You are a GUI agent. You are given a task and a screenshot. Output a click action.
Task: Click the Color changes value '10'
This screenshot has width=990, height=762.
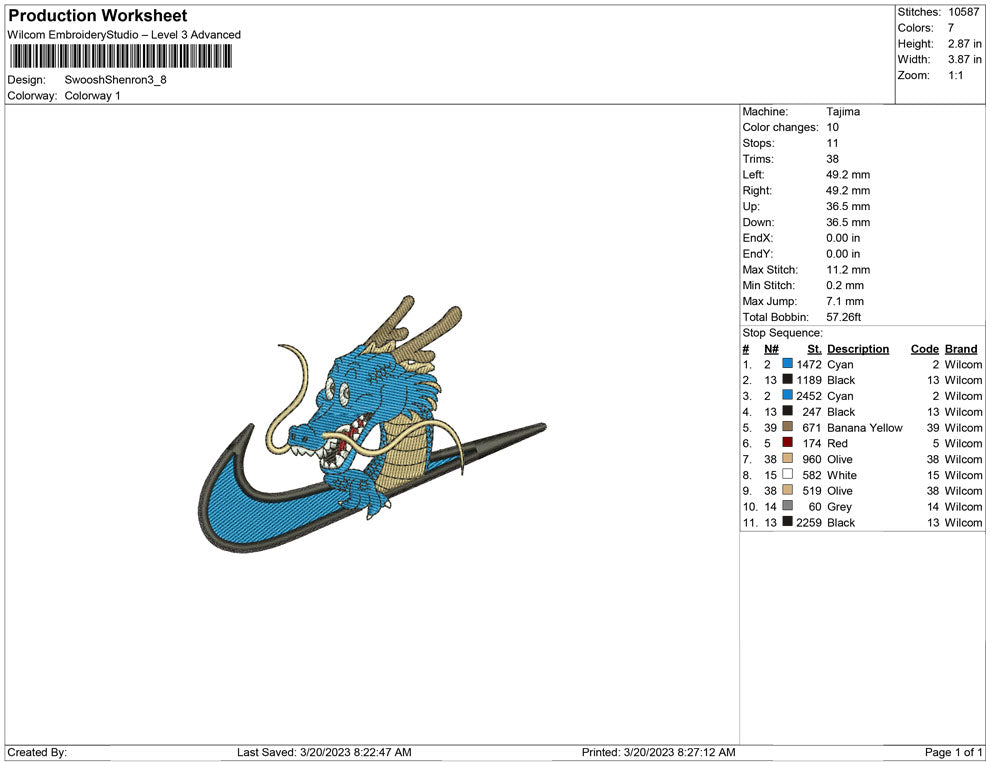(832, 128)
